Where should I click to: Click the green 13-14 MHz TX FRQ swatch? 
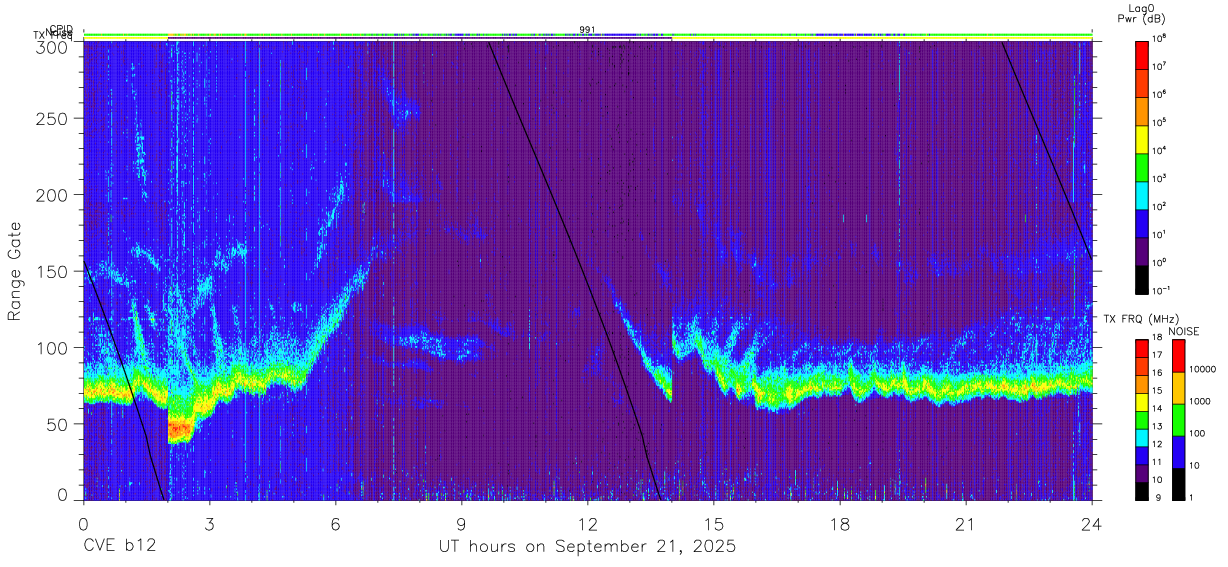tap(1142, 420)
